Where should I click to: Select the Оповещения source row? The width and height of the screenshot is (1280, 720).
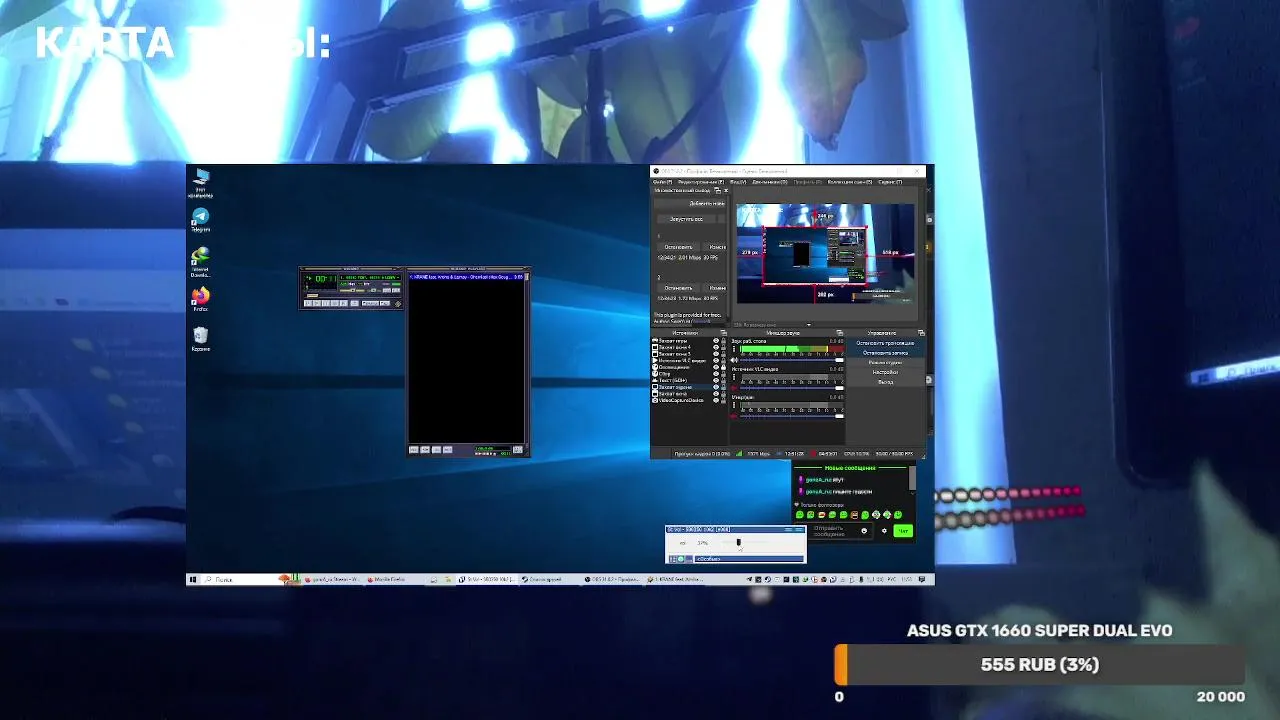tap(690, 367)
